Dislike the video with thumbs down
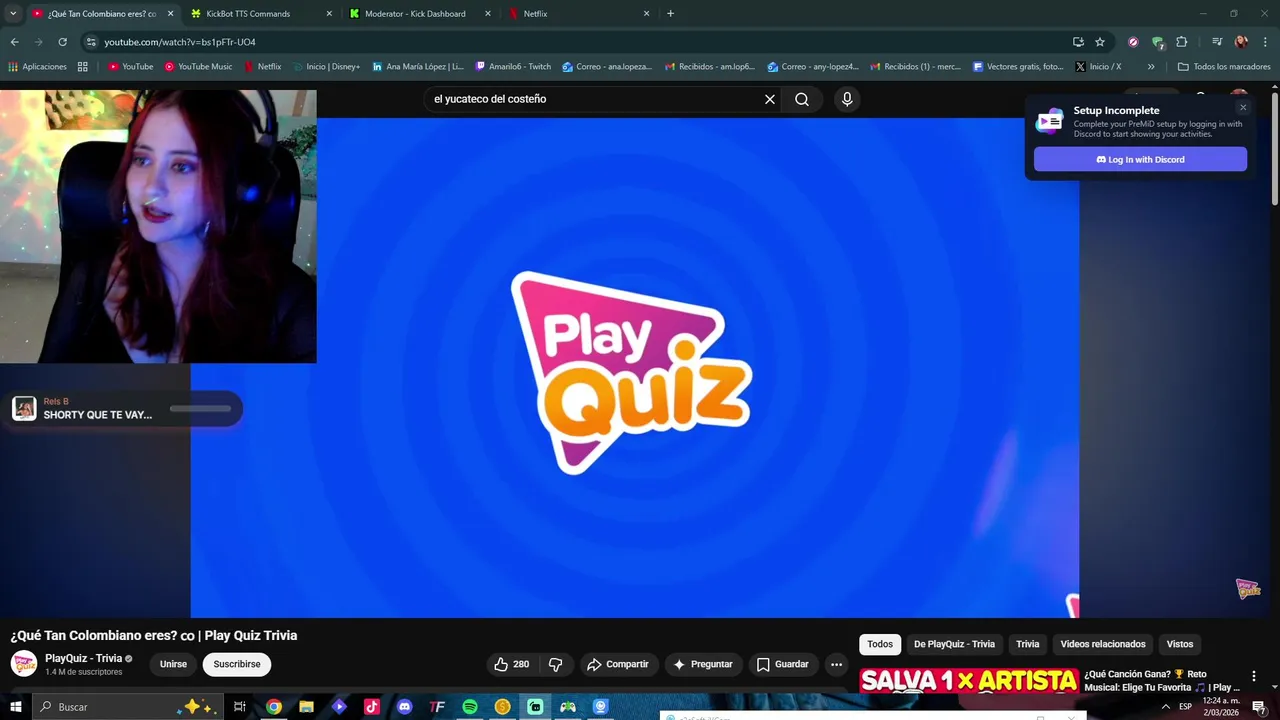This screenshot has width=1280, height=720. pos(556,664)
